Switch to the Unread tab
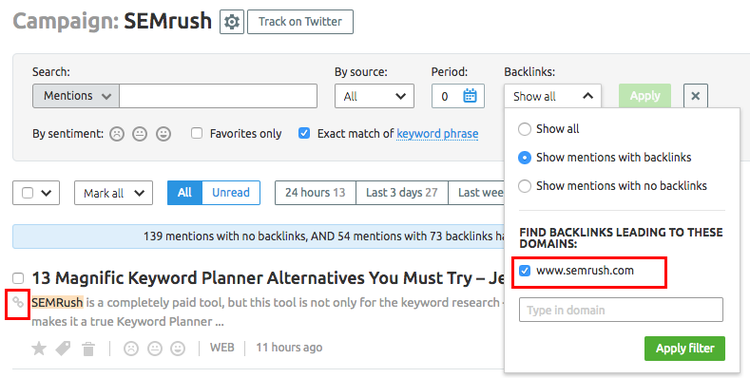The width and height of the screenshot is (750, 378). (x=231, y=192)
